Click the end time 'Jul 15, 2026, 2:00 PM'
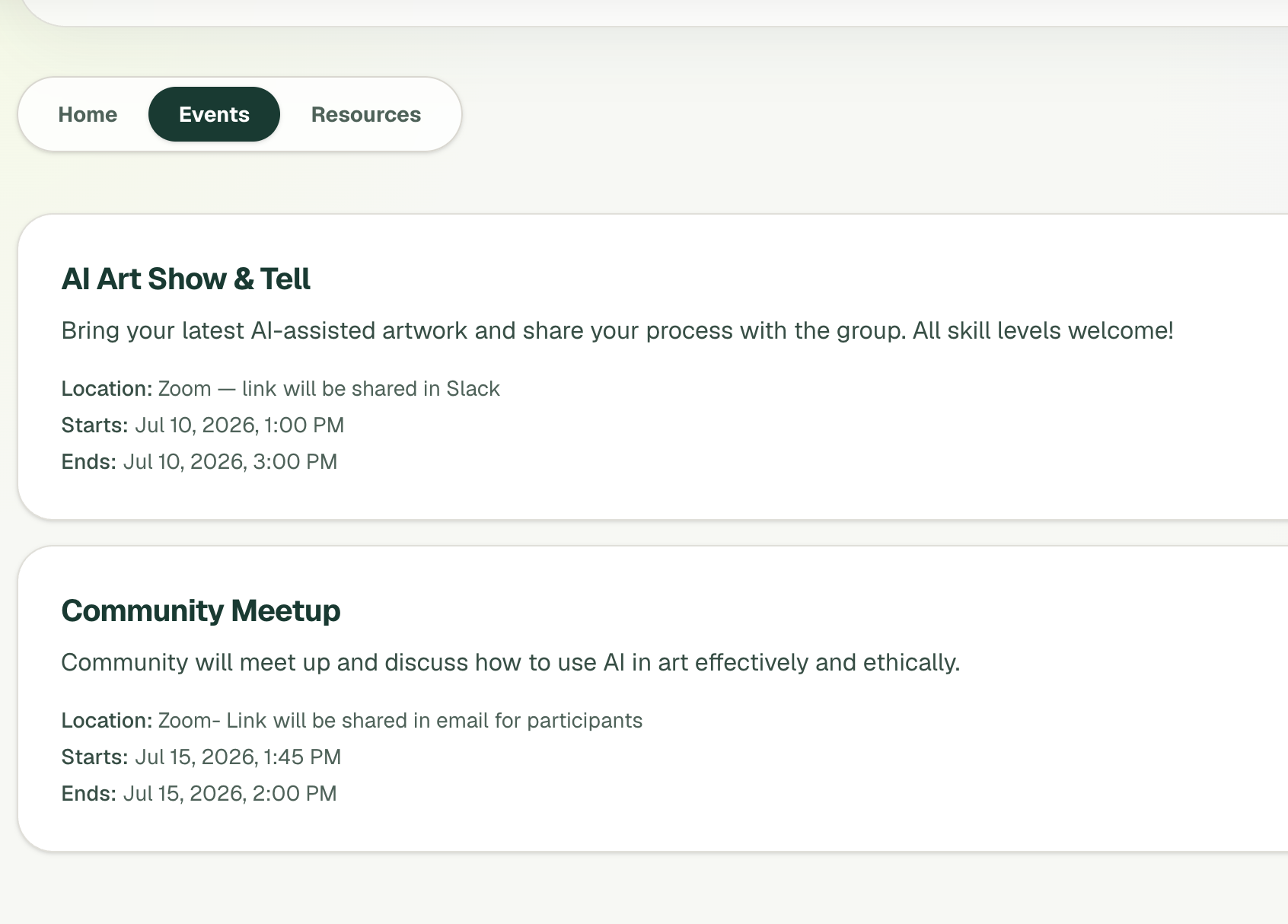1288x924 pixels. click(x=230, y=794)
